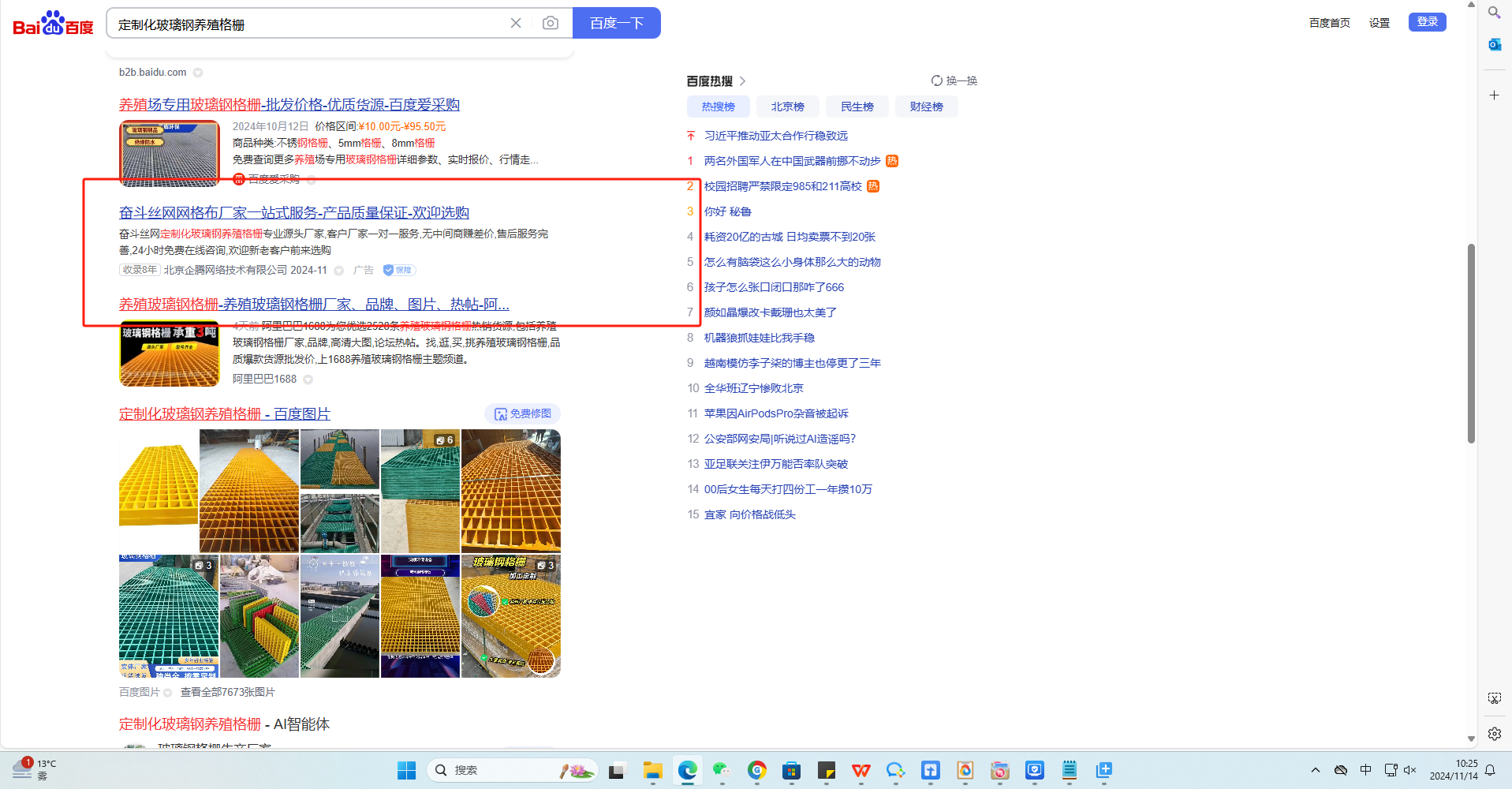The height and width of the screenshot is (789, 1512).
Task: Select the 财经榜 tab
Action: [926, 107]
